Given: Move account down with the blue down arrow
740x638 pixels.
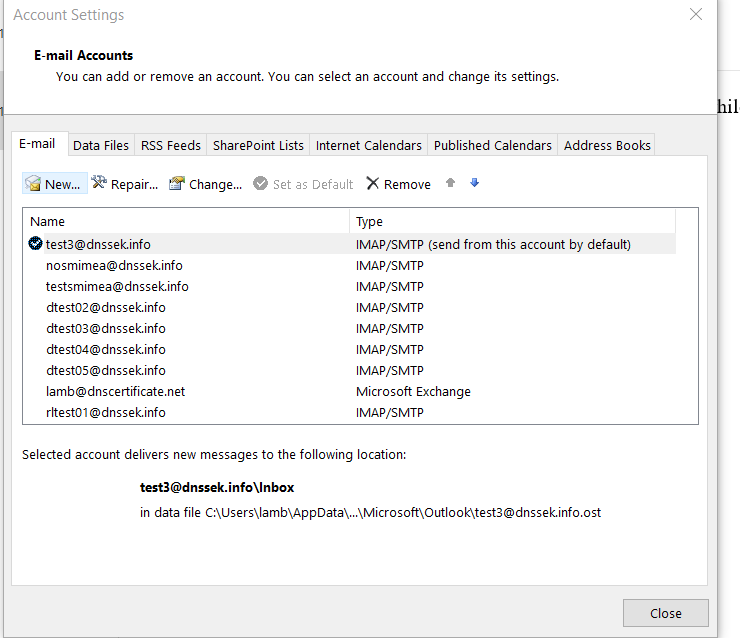Looking at the screenshot, I should [474, 183].
